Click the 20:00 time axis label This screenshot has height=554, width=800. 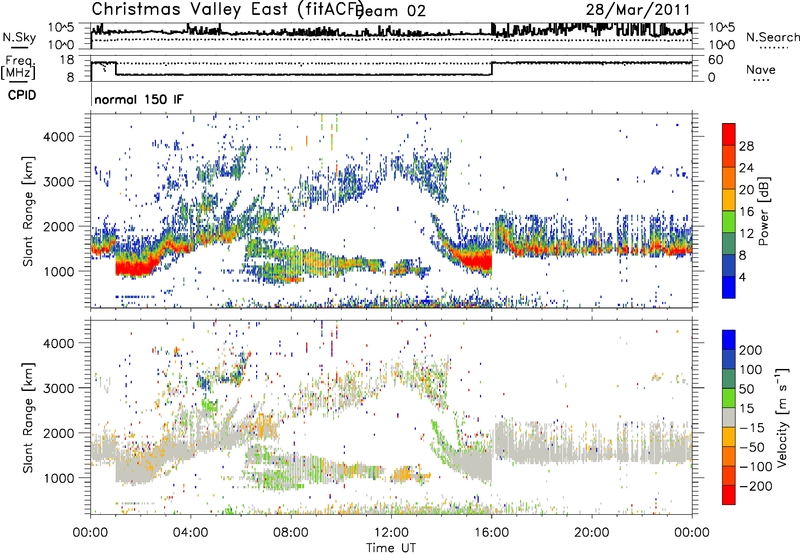[x=592, y=533]
